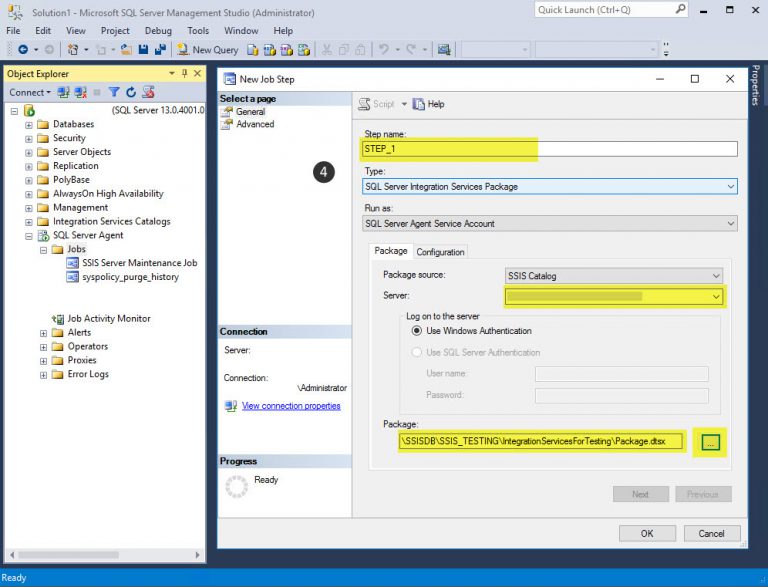This screenshot has height=587, width=768.
Task: Click the Step name input field
Action: 550,149
